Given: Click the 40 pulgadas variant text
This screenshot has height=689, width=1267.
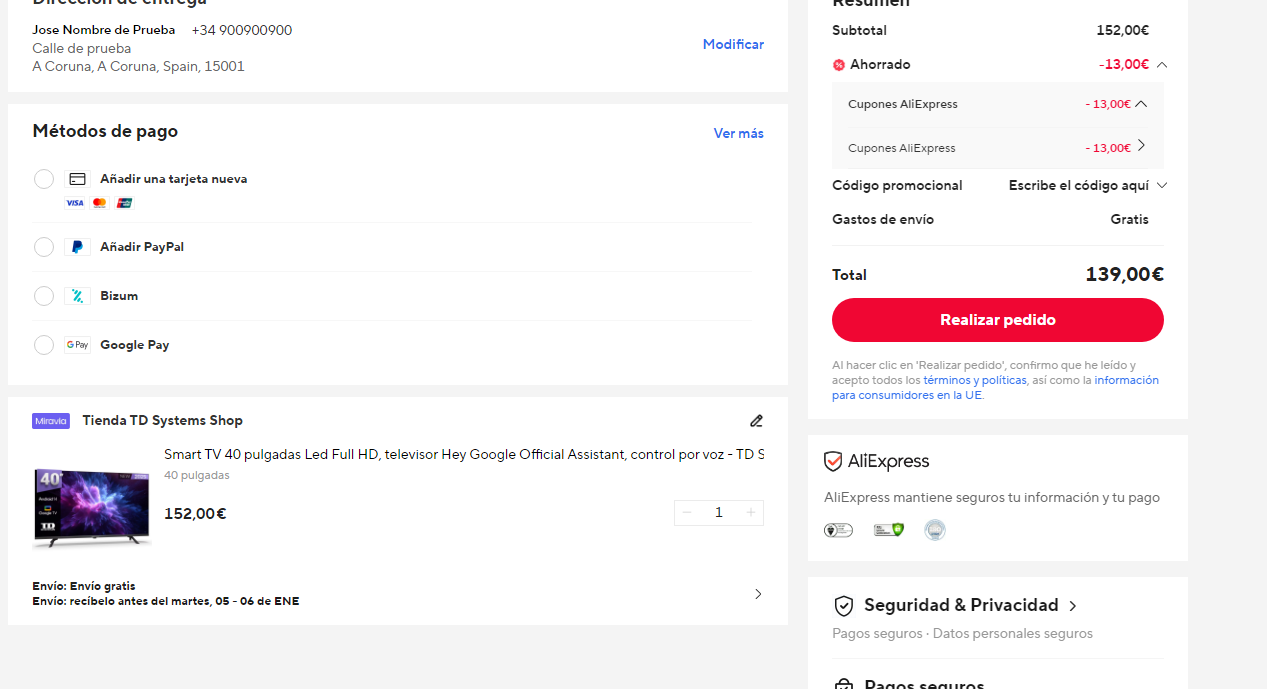Looking at the screenshot, I should click(197, 475).
